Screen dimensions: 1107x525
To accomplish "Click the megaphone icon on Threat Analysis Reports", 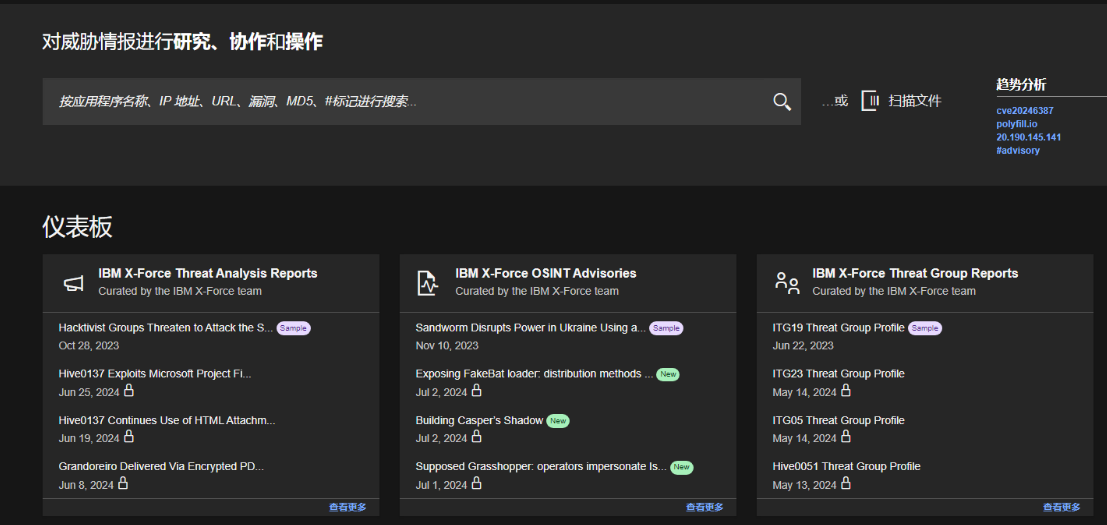I will (x=73, y=283).
